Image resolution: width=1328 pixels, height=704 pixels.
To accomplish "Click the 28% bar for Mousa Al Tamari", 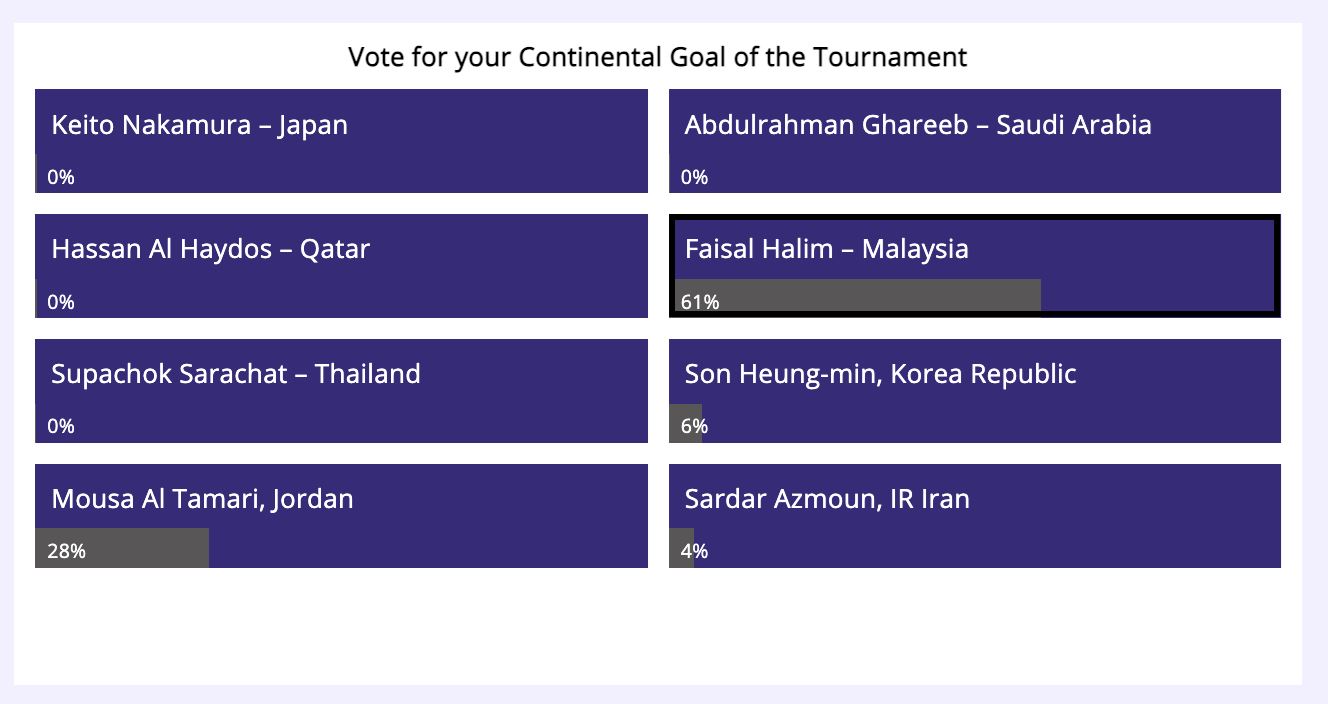I will click(x=120, y=547).
